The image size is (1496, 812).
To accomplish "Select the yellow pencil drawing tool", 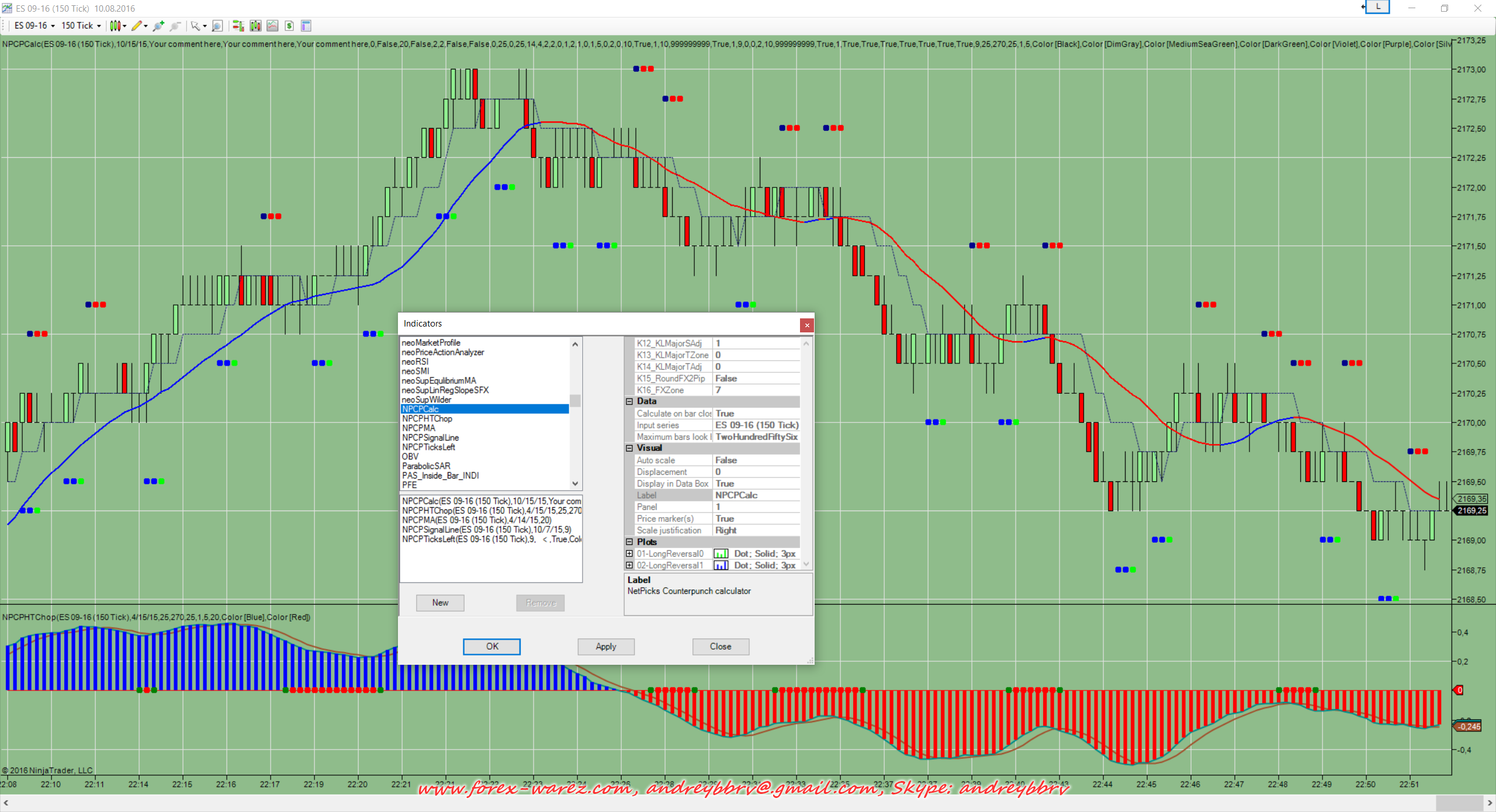I will tap(137, 26).
